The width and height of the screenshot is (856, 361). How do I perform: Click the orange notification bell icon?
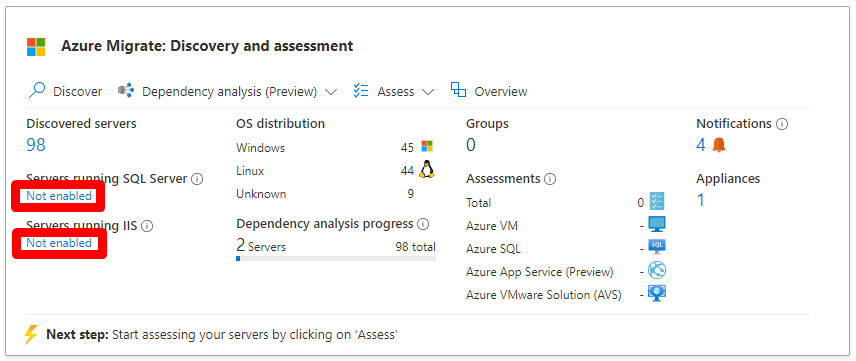[719, 145]
